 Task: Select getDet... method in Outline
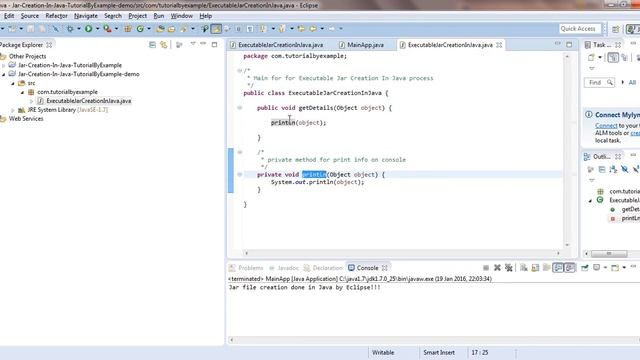pos(630,209)
